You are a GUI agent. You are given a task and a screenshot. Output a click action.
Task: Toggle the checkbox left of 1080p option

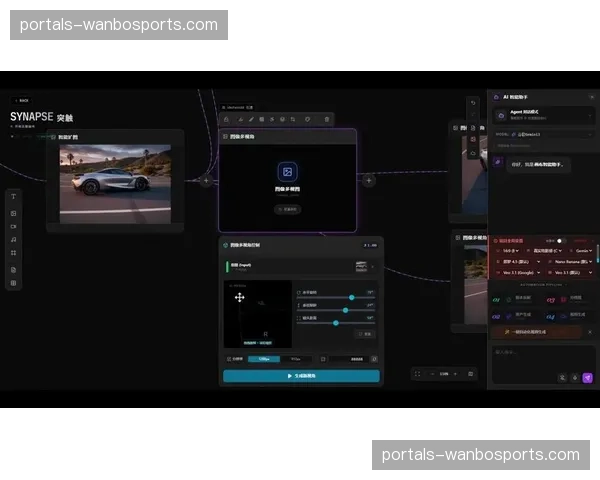pyautogui.click(x=229, y=358)
